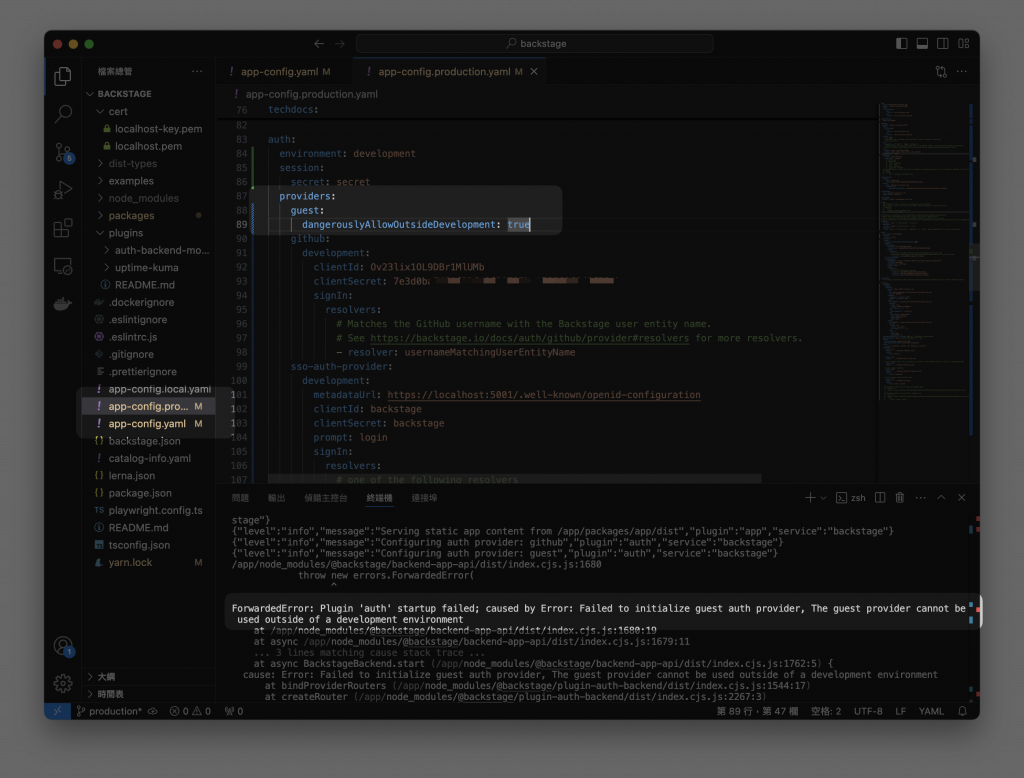Viewport: 1024px width, 778px height.
Task: Change indentation spaces setting
Action: (x=825, y=711)
